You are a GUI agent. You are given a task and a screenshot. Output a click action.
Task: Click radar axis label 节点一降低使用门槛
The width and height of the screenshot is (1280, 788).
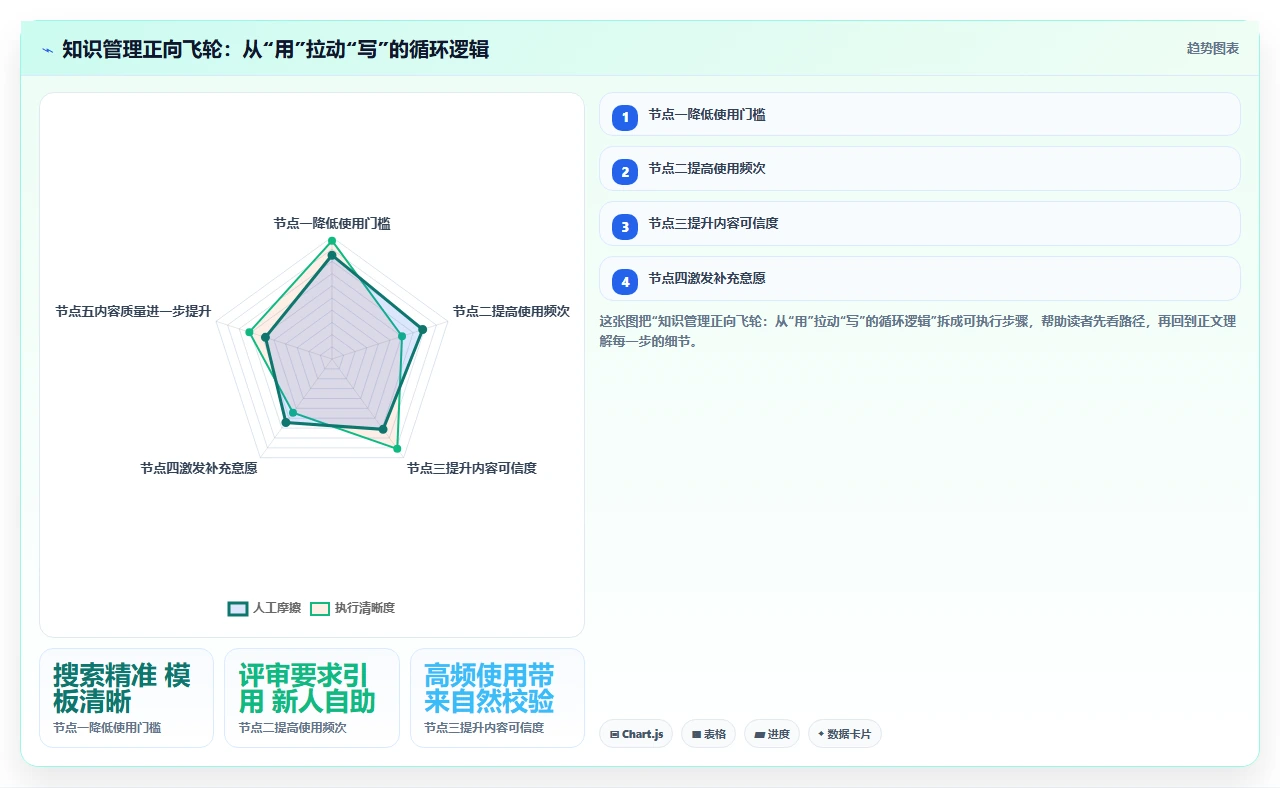(x=332, y=223)
